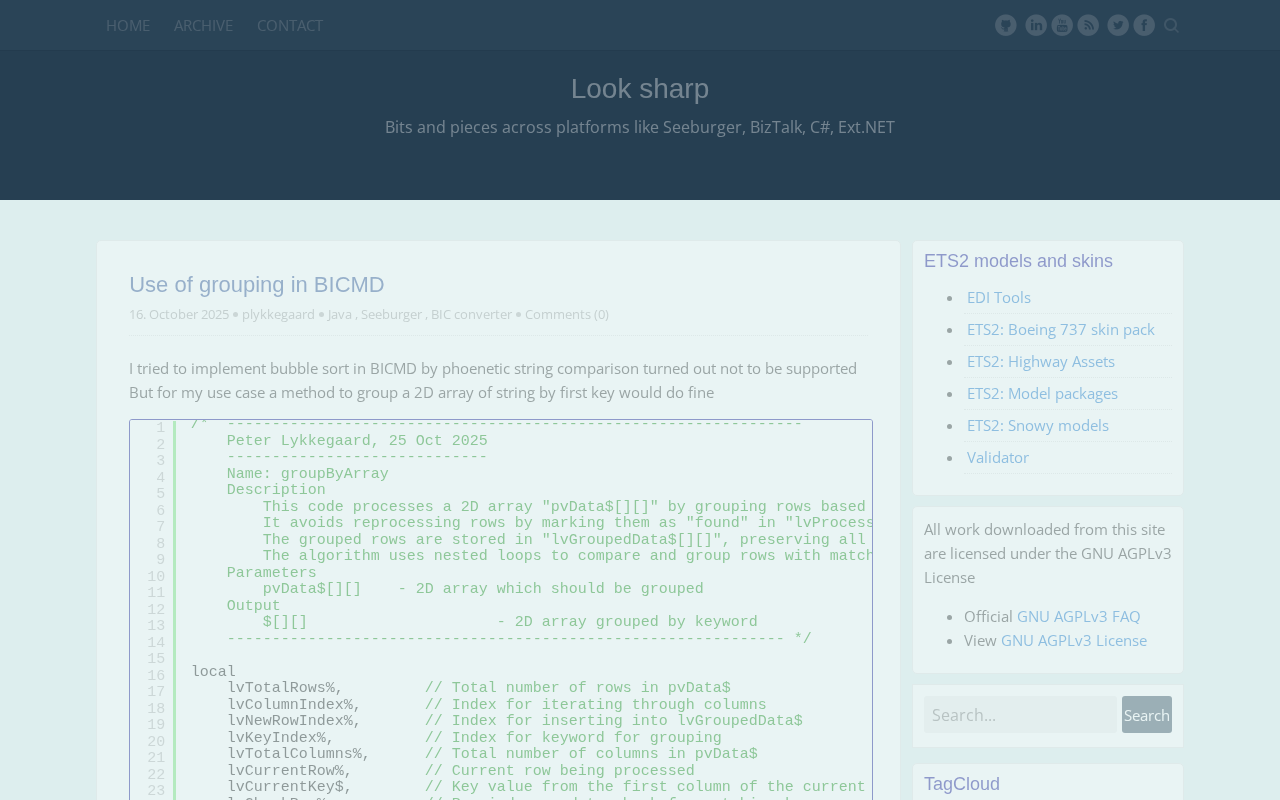Click 'lvKeyIndex%,' in the code block
The height and width of the screenshot is (800, 1280).
[281, 738]
